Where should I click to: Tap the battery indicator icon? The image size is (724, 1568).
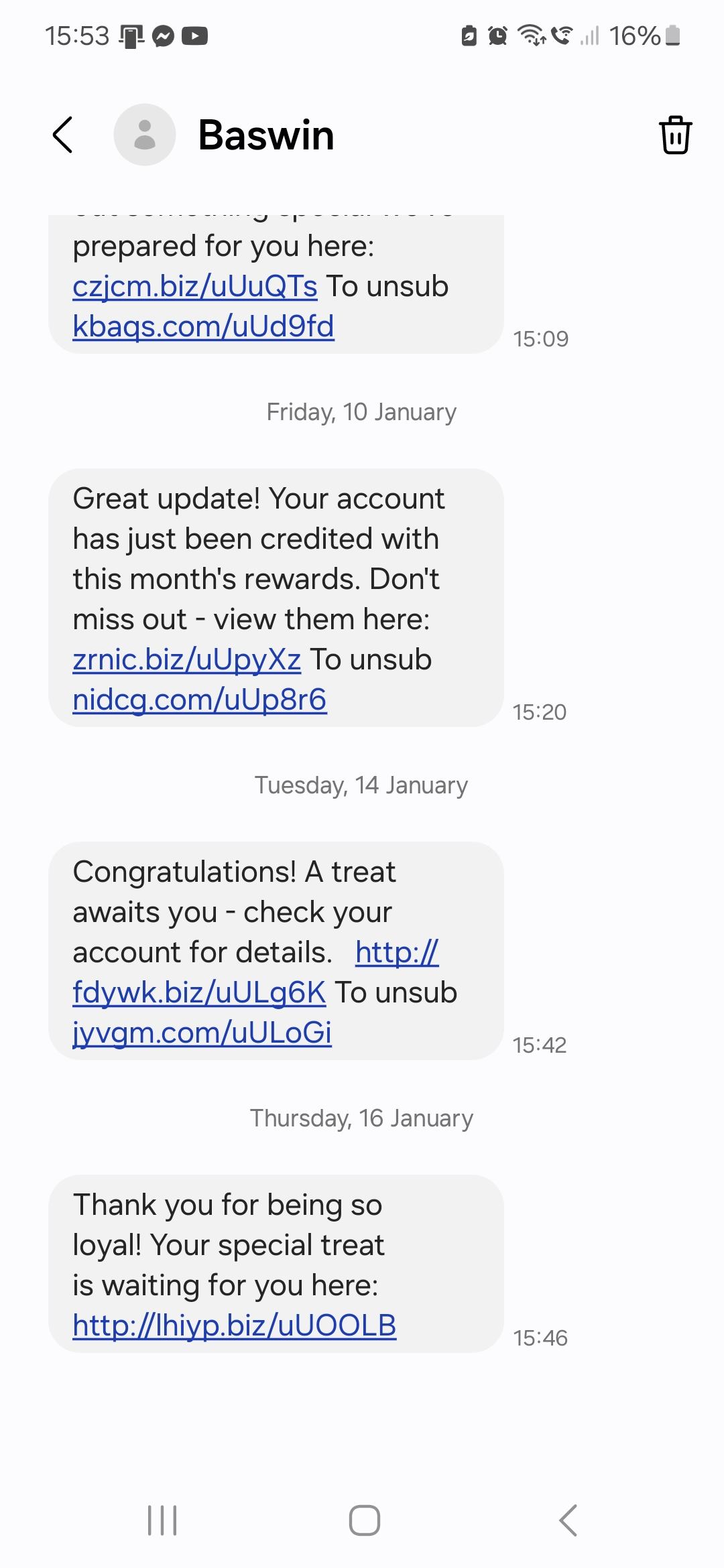pyautogui.click(x=674, y=36)
